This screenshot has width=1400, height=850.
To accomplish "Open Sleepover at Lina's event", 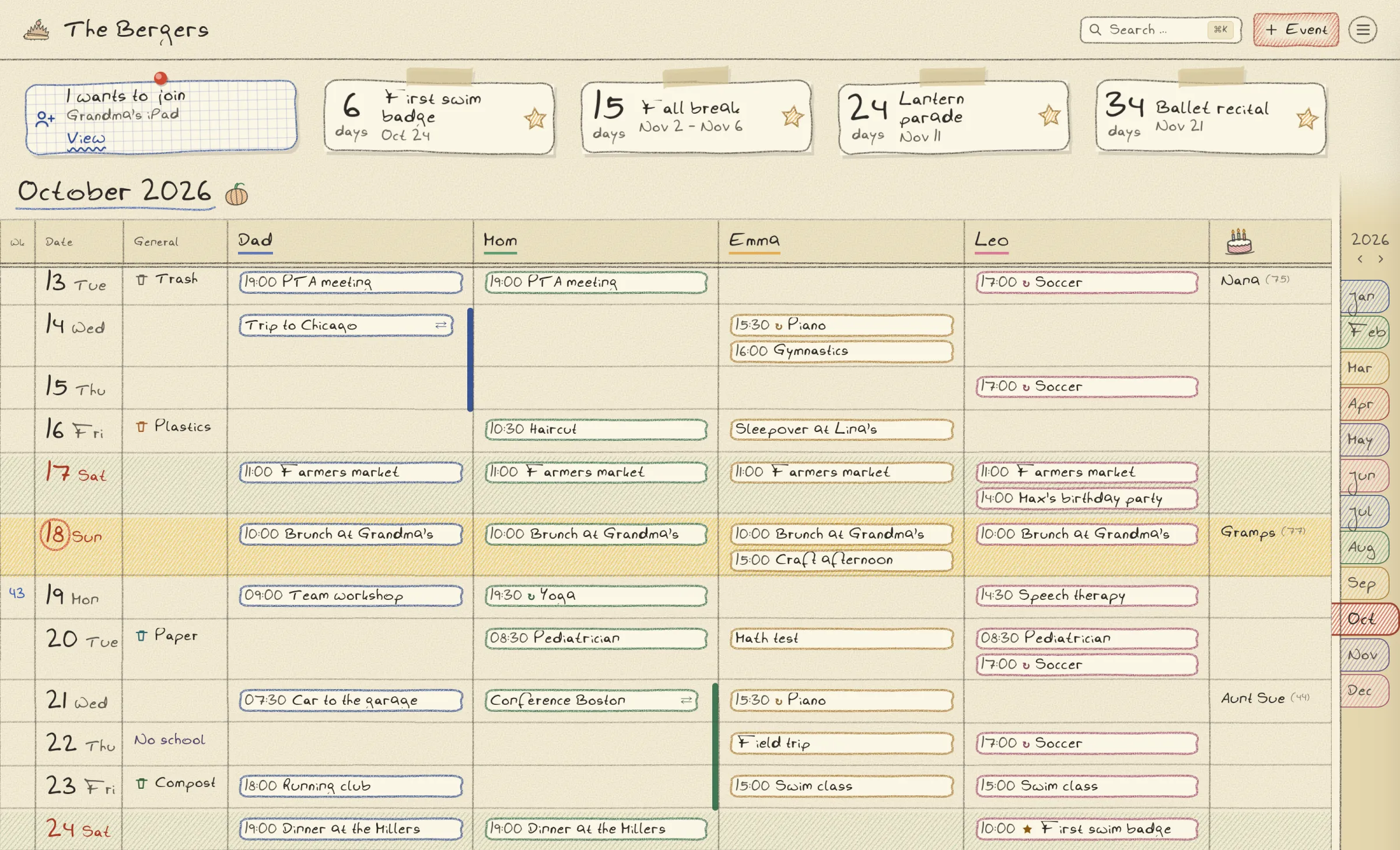I will 841,430.
